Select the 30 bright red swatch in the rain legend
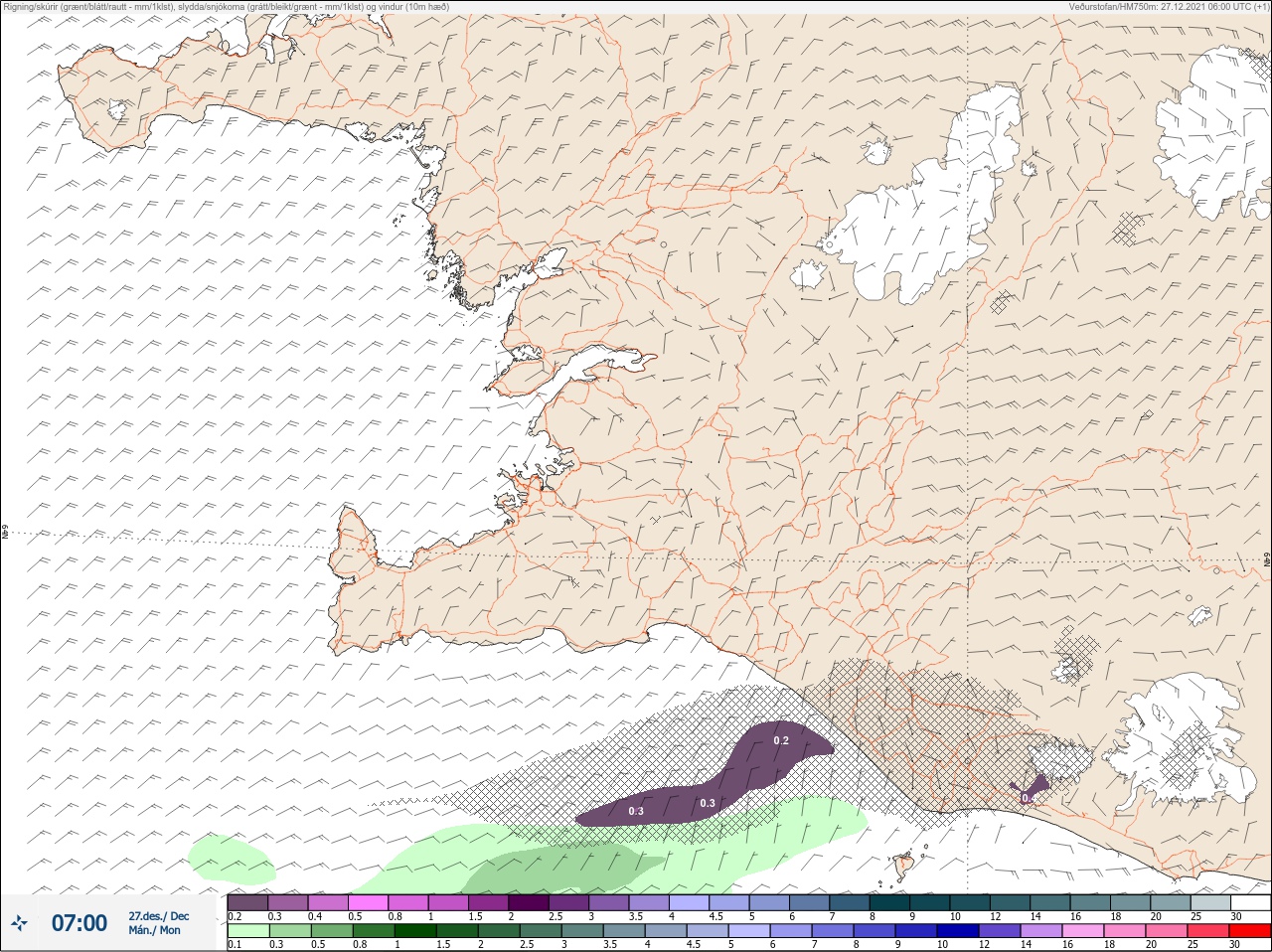Viewport: 1272px width, 952px height. coord(1249,930)
